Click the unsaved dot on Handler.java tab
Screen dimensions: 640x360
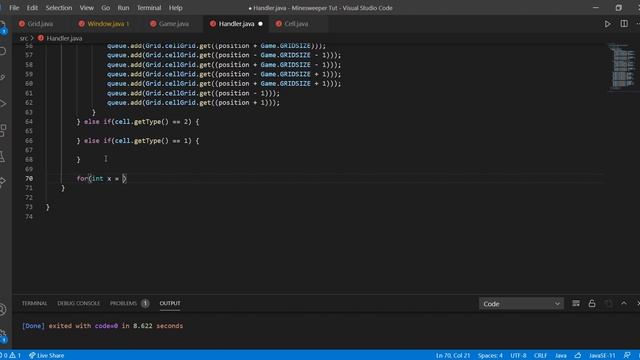[260, 24]
